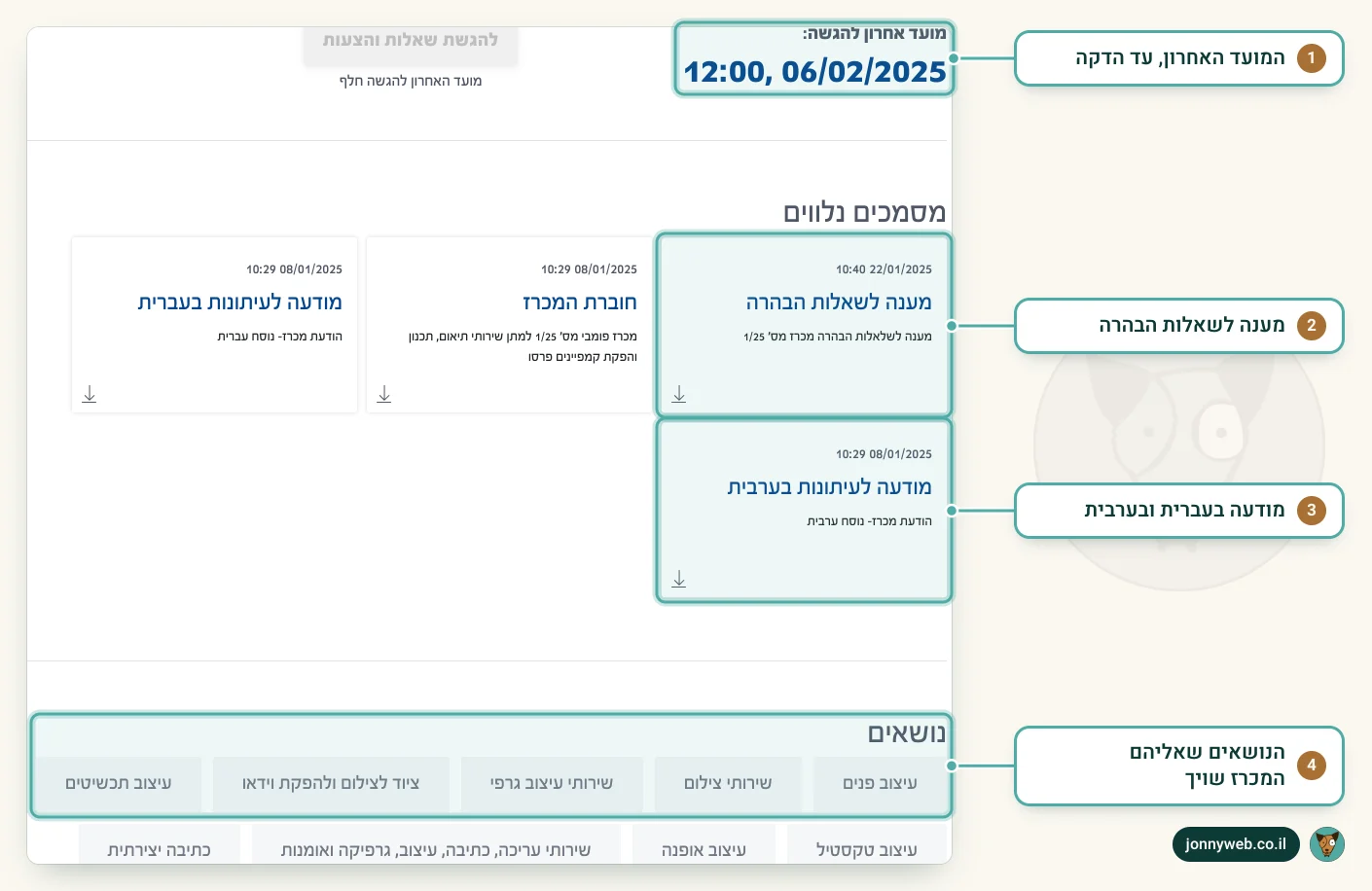Open the 'מודעה לעיתונות בערבית' title link
Screen dimensions: 1372x891
point(830,487)
